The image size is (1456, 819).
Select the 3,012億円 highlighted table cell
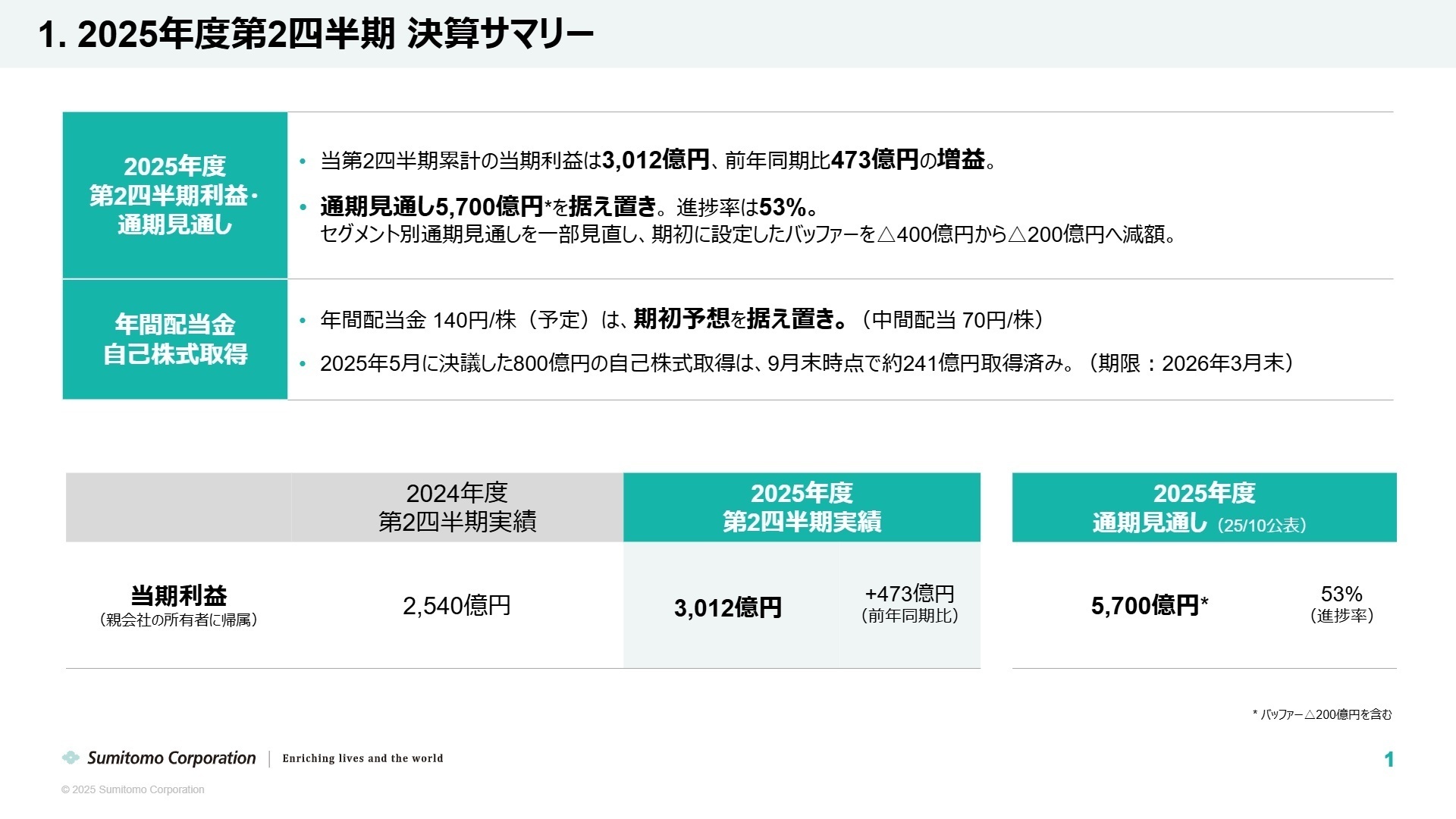(729, 607)
